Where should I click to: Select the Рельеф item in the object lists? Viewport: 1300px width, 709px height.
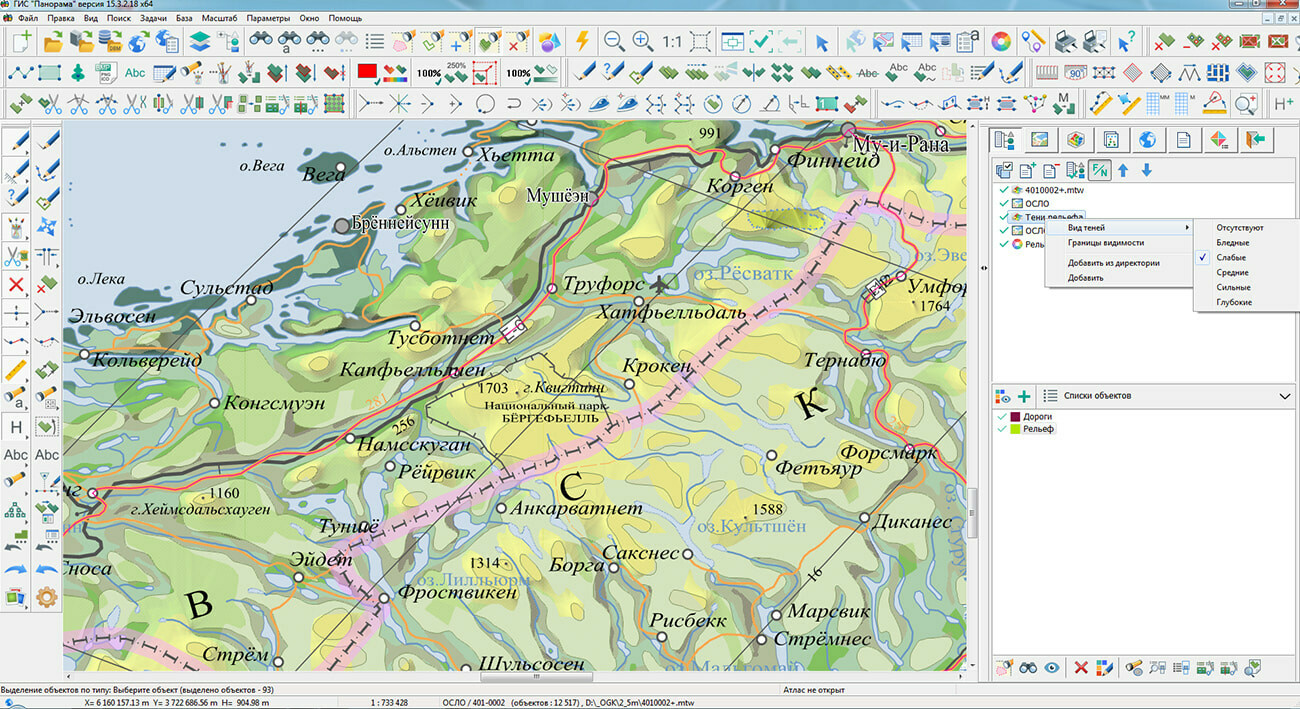click(x=1039, y=429)
